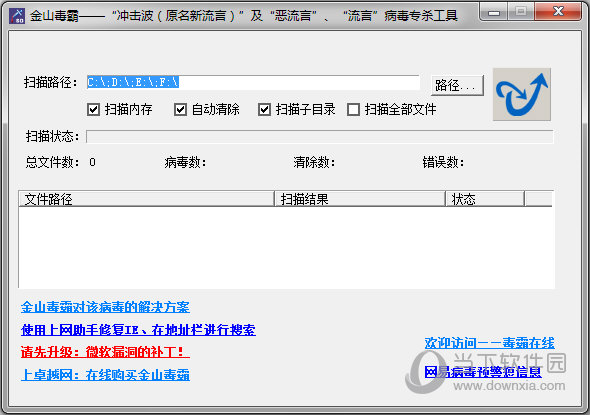
Task: Visit the 欢迎访问——毒霸在线 link
Action: tap(490, 343)
